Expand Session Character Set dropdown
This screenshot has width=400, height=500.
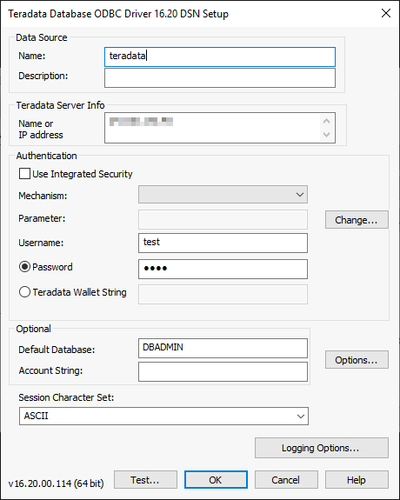click(164, 416)
